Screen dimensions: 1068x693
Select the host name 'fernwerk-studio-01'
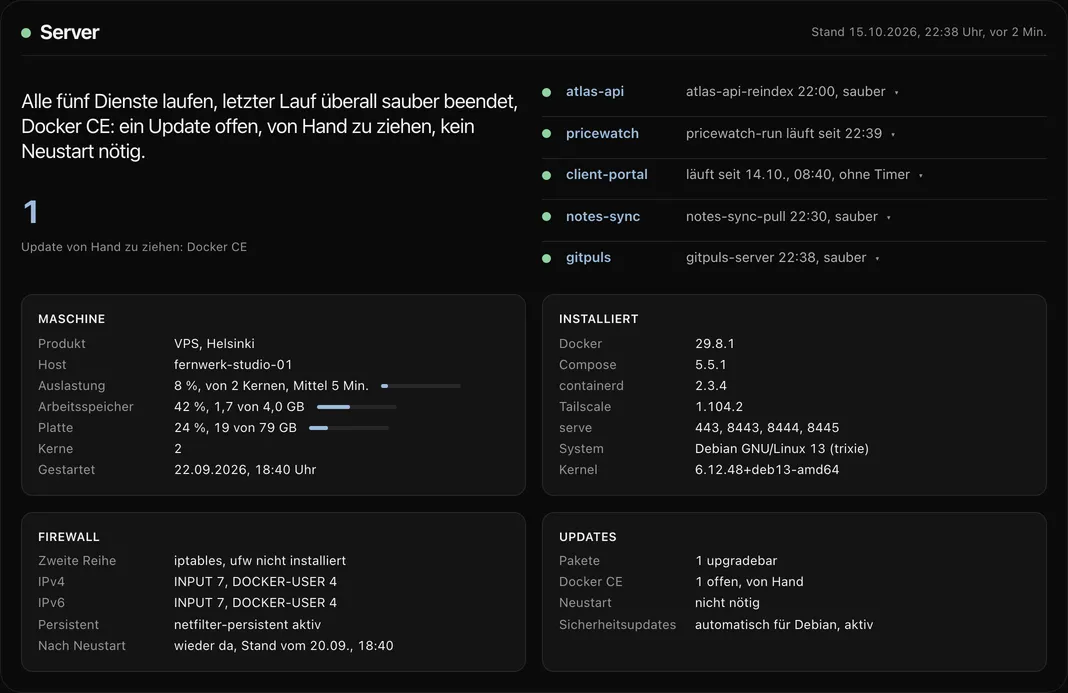(x=233, y=365)
